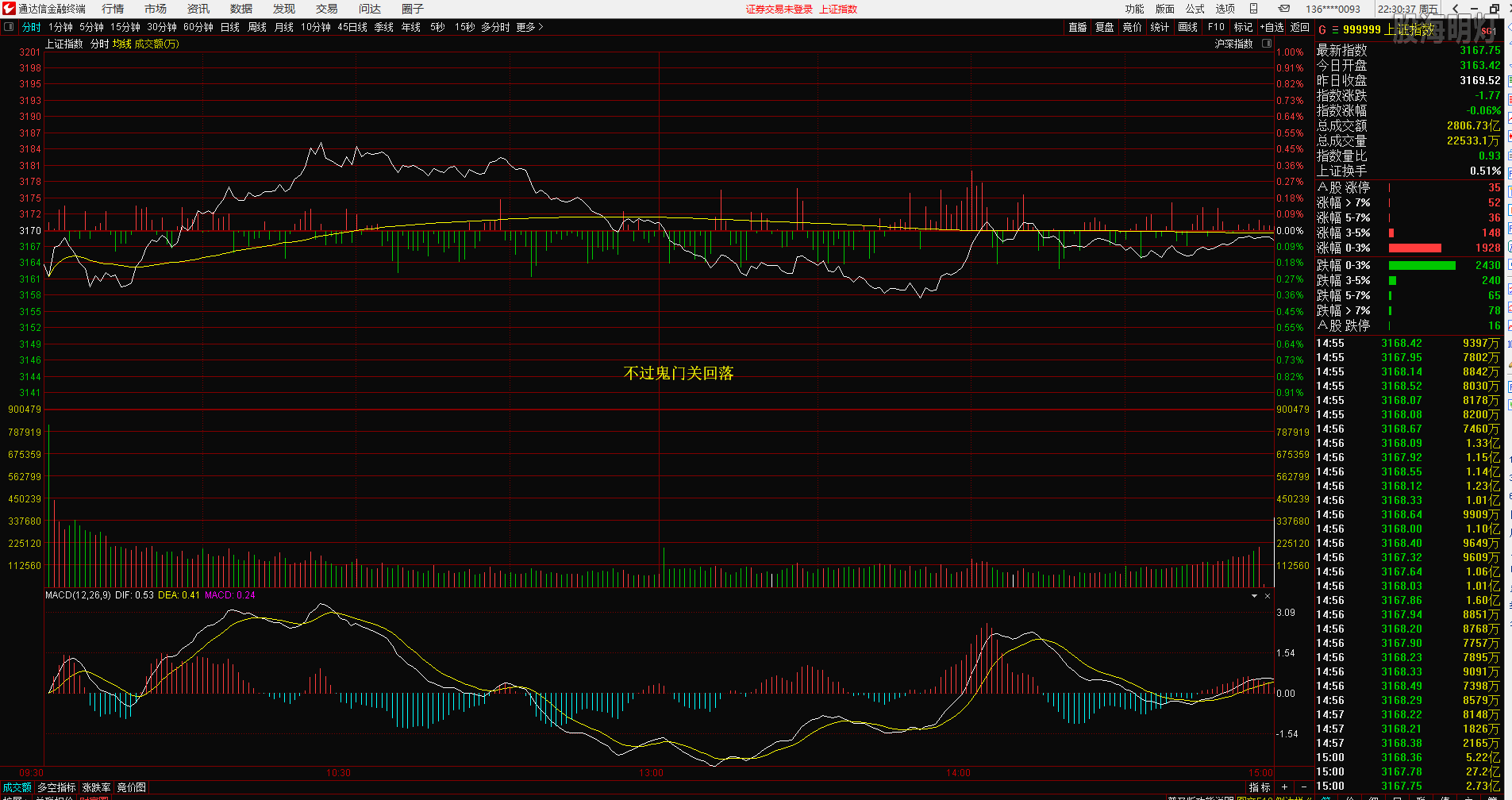Click the 竞价 button
Viewport: 1512px width, 800px height.
point(1132,27)
